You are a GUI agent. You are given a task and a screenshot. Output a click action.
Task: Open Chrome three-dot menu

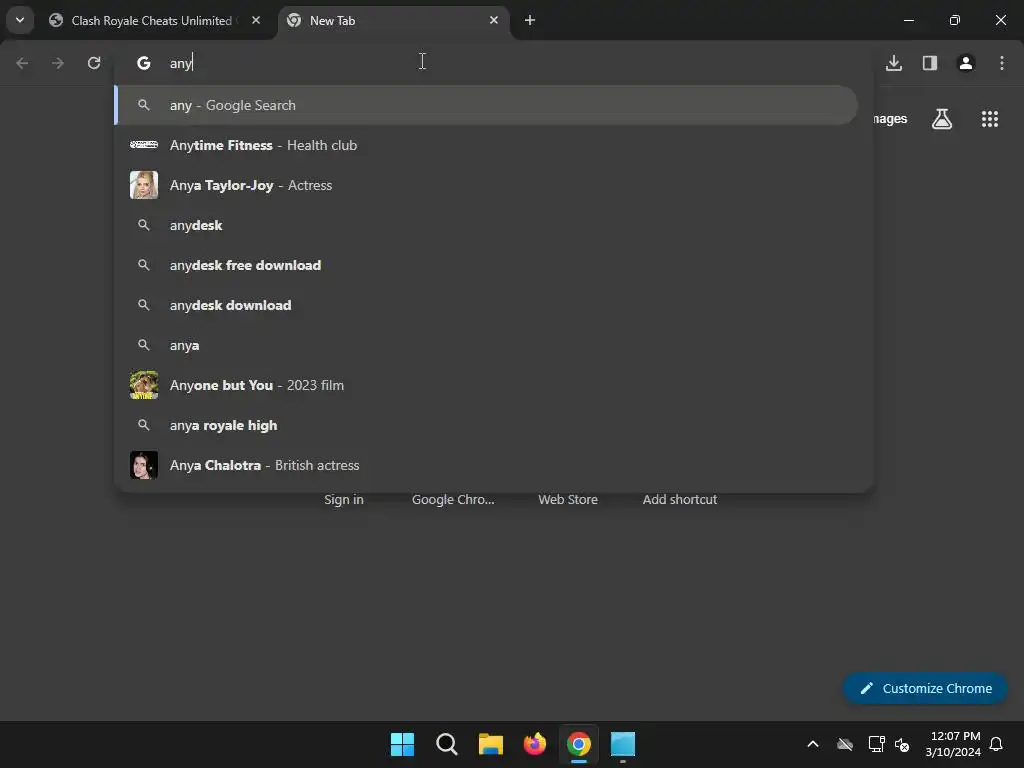[x=1002, y=63]
